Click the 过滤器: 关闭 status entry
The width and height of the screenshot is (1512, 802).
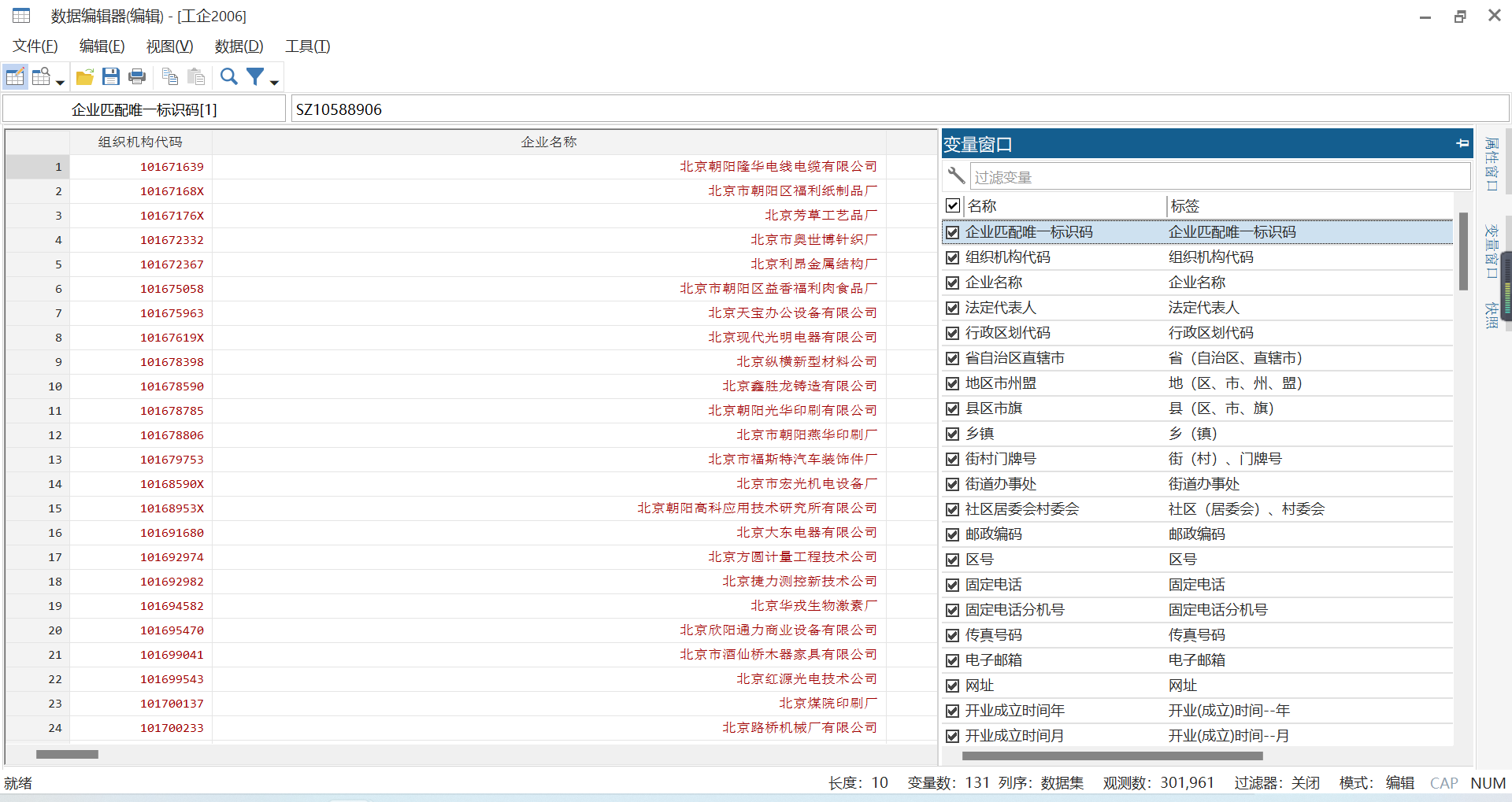point(1277,783)
